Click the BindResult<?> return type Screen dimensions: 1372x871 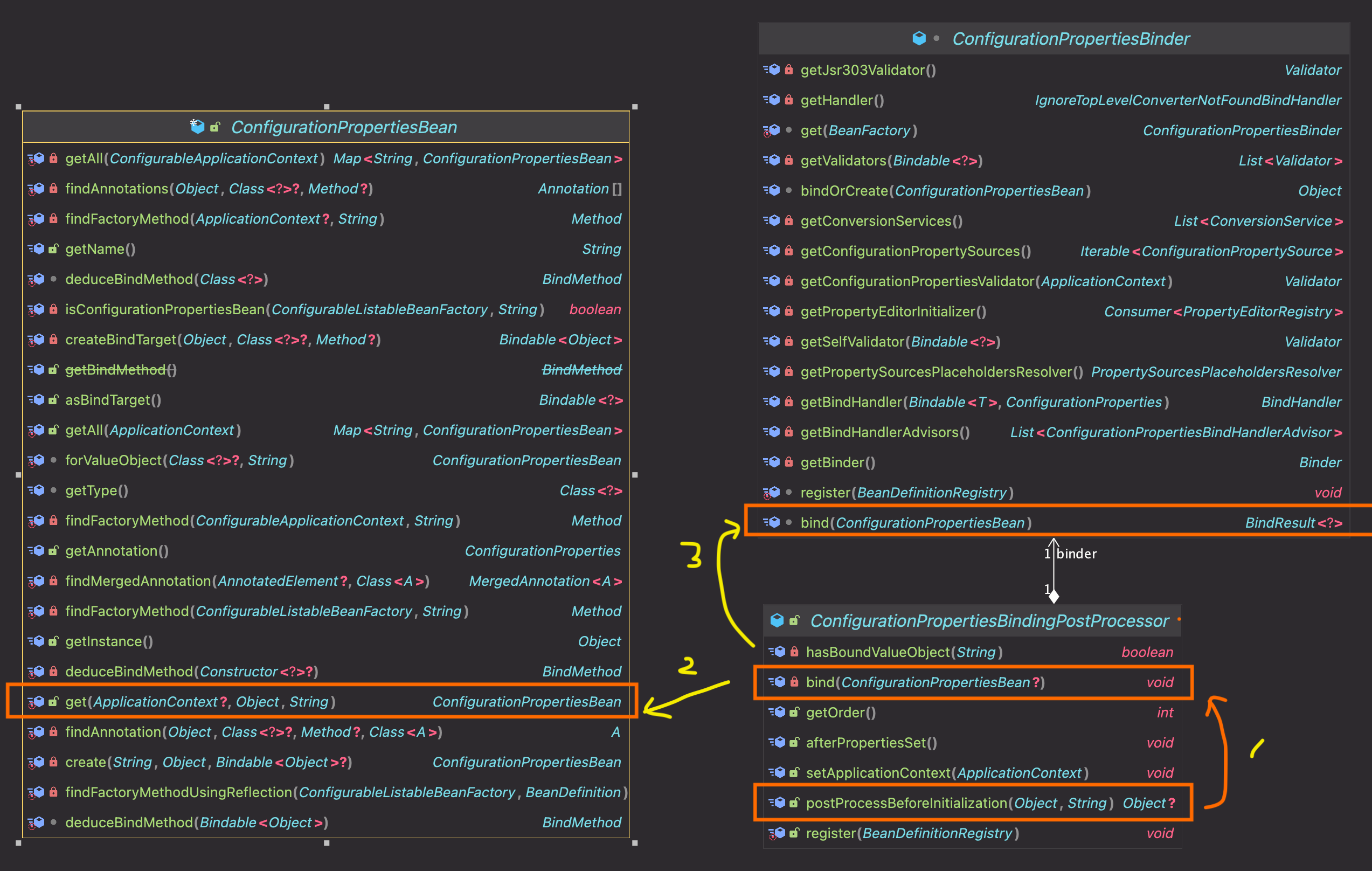[x=1293, y=522]
